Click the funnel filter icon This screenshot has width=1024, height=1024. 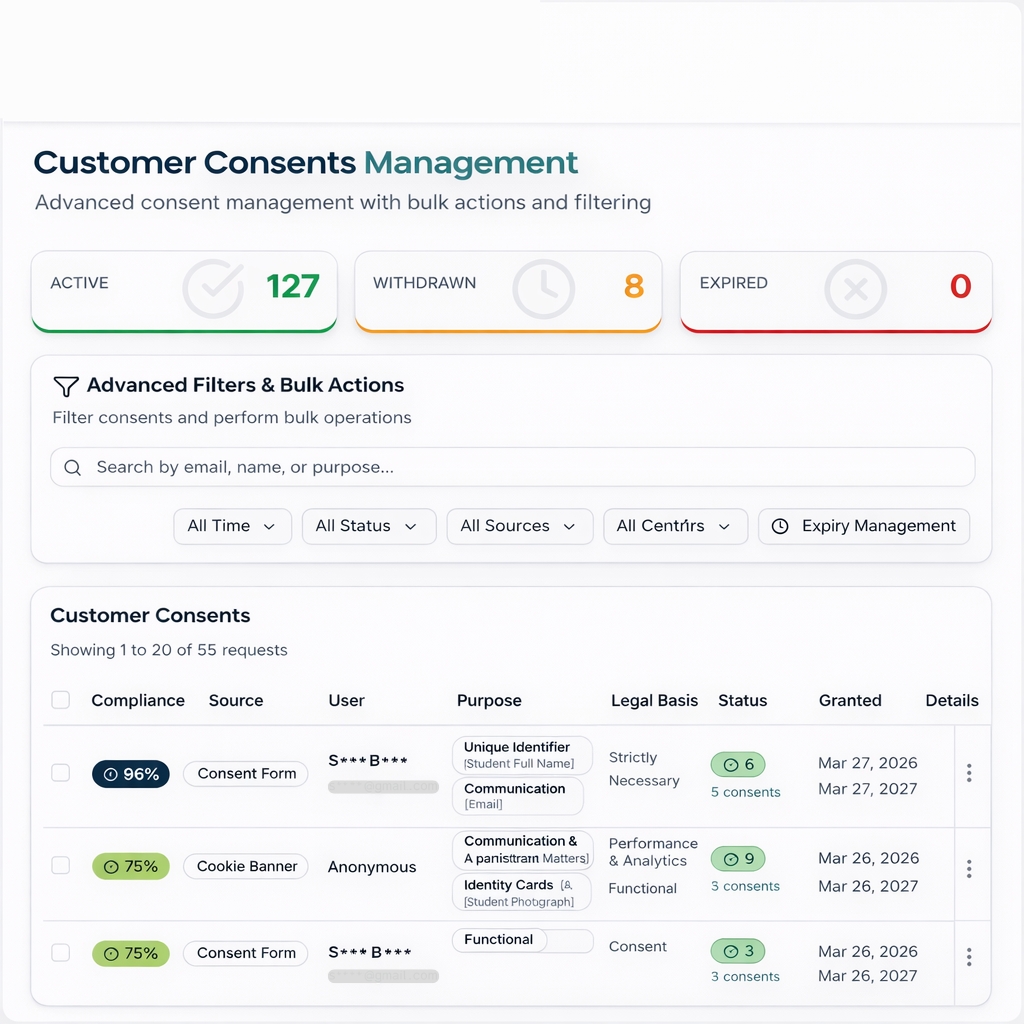[x=66, y=386]
